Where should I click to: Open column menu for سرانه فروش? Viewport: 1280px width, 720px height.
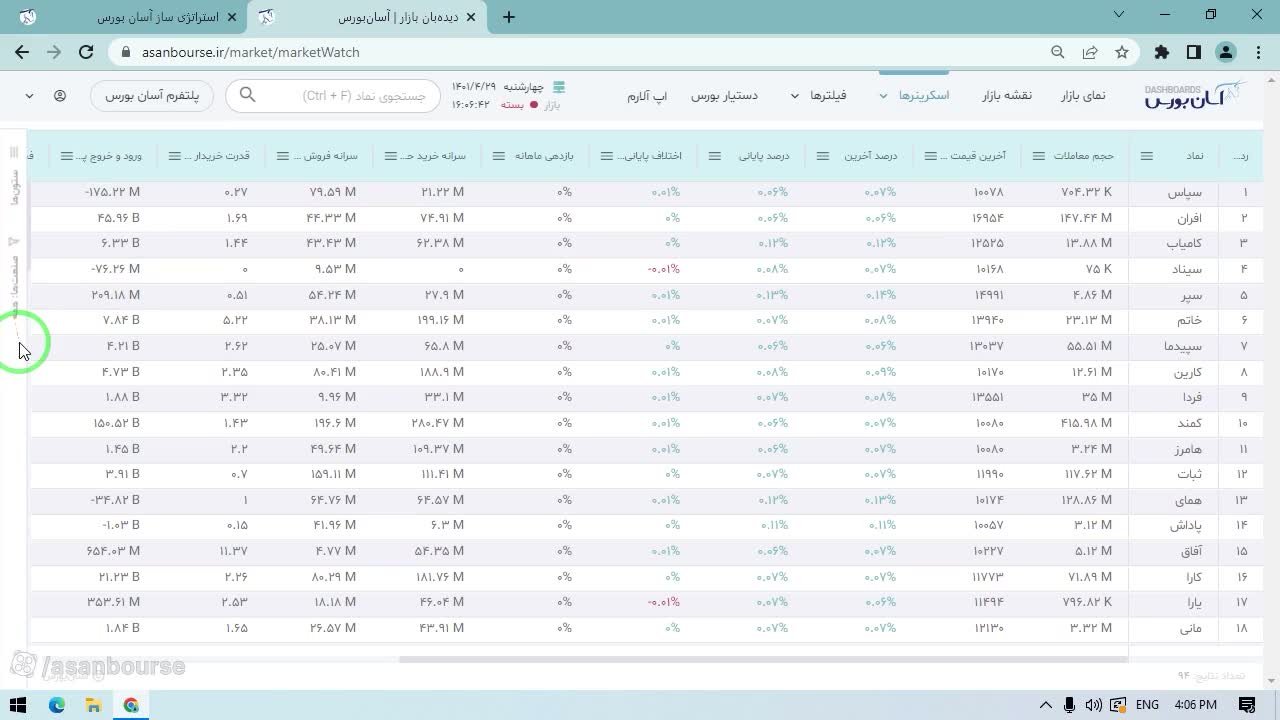click(x=283, y=156)
